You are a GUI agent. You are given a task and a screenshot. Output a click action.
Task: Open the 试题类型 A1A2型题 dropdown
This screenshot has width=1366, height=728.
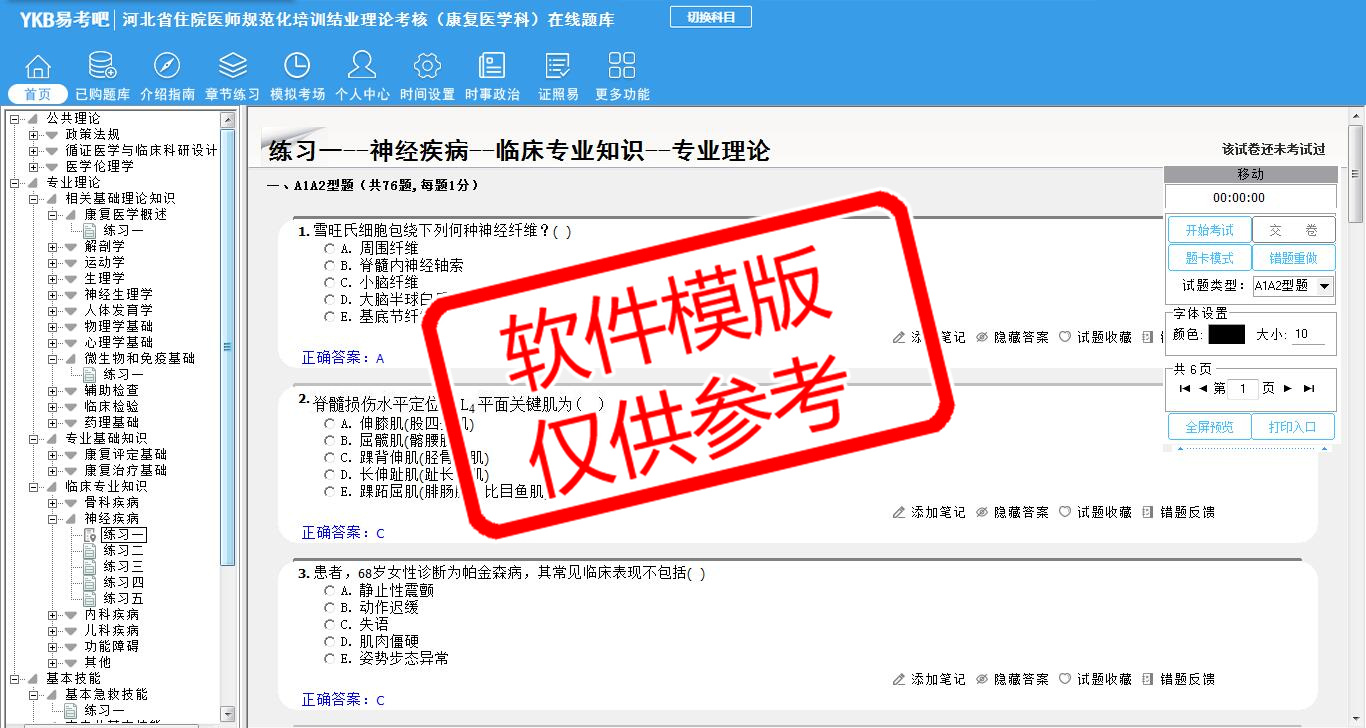point(1293,286)
